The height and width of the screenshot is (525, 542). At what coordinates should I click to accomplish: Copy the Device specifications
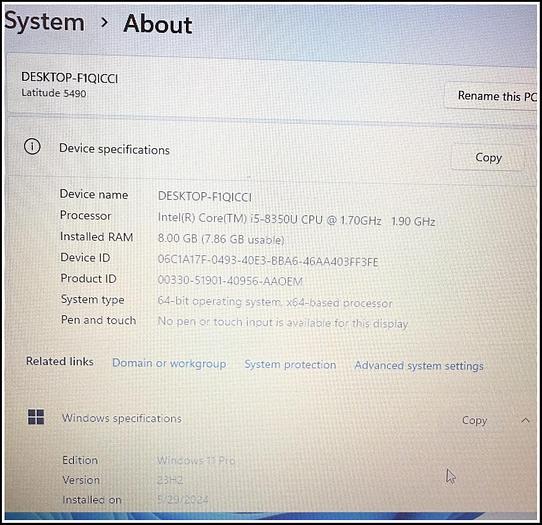tap(488, 158)
